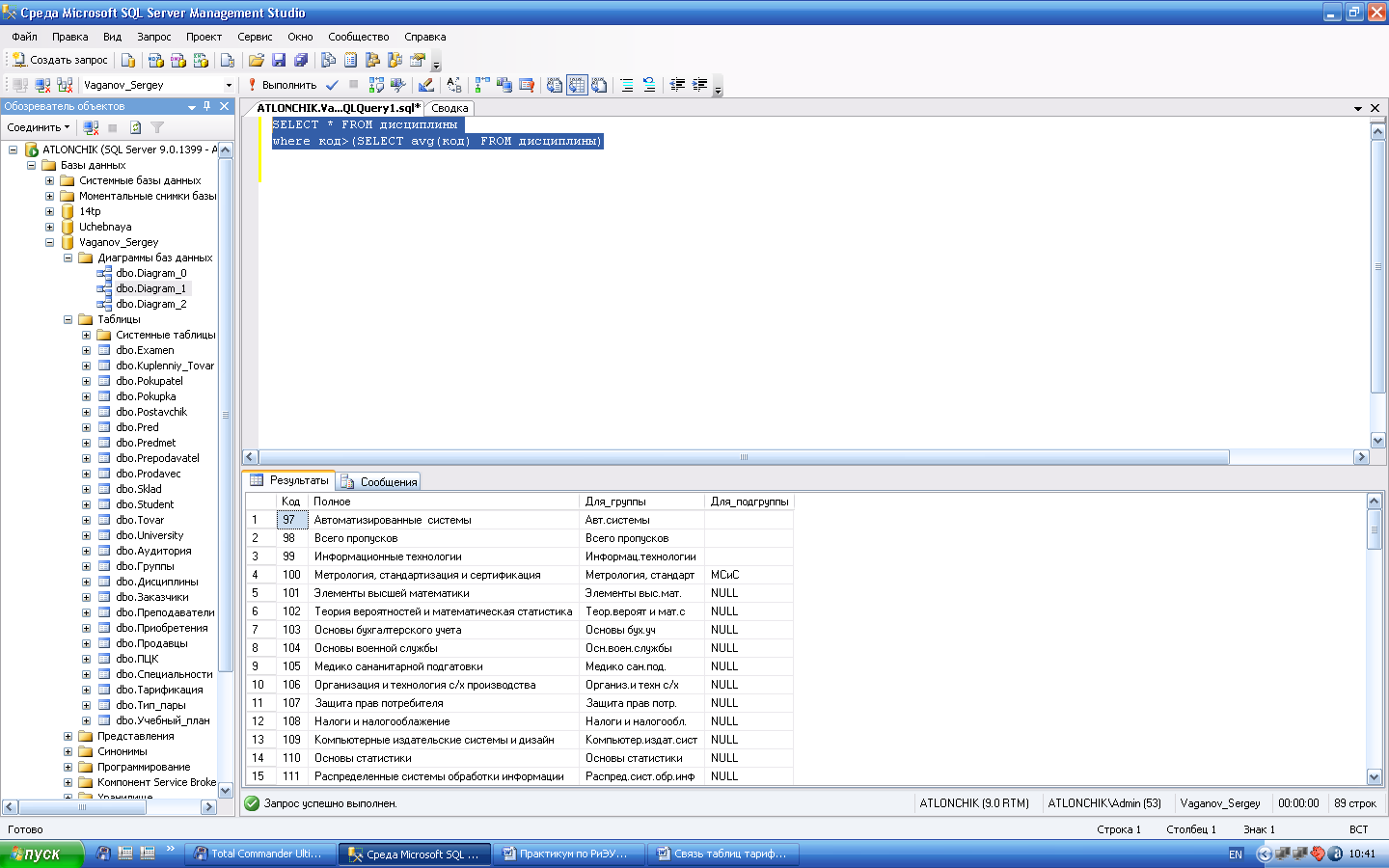Click the Database Engine Query icon
The width and height of the screenshot is (1389, 868).
[x=128, y=60]
